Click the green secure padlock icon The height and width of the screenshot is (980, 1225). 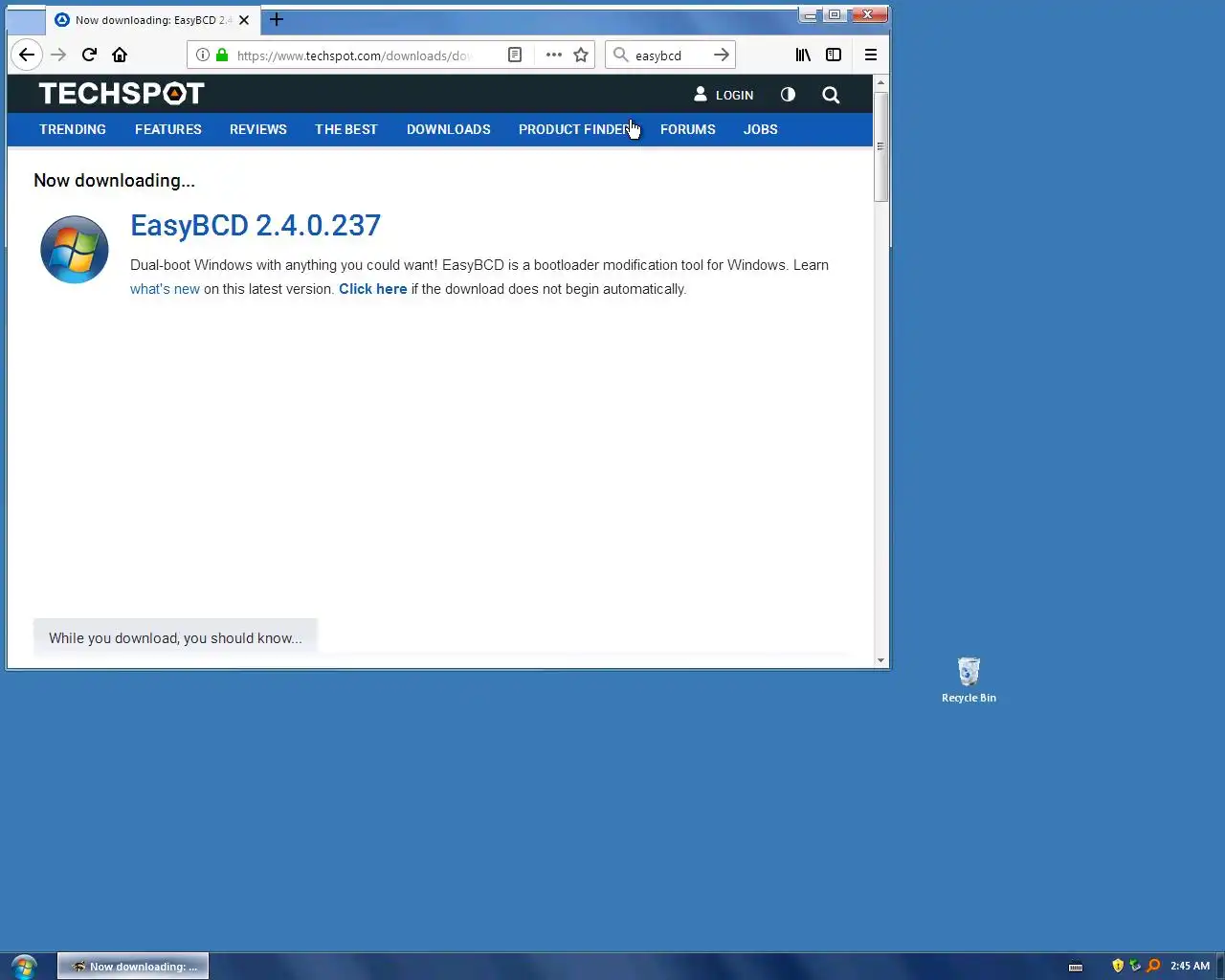(x=222, y=55)
